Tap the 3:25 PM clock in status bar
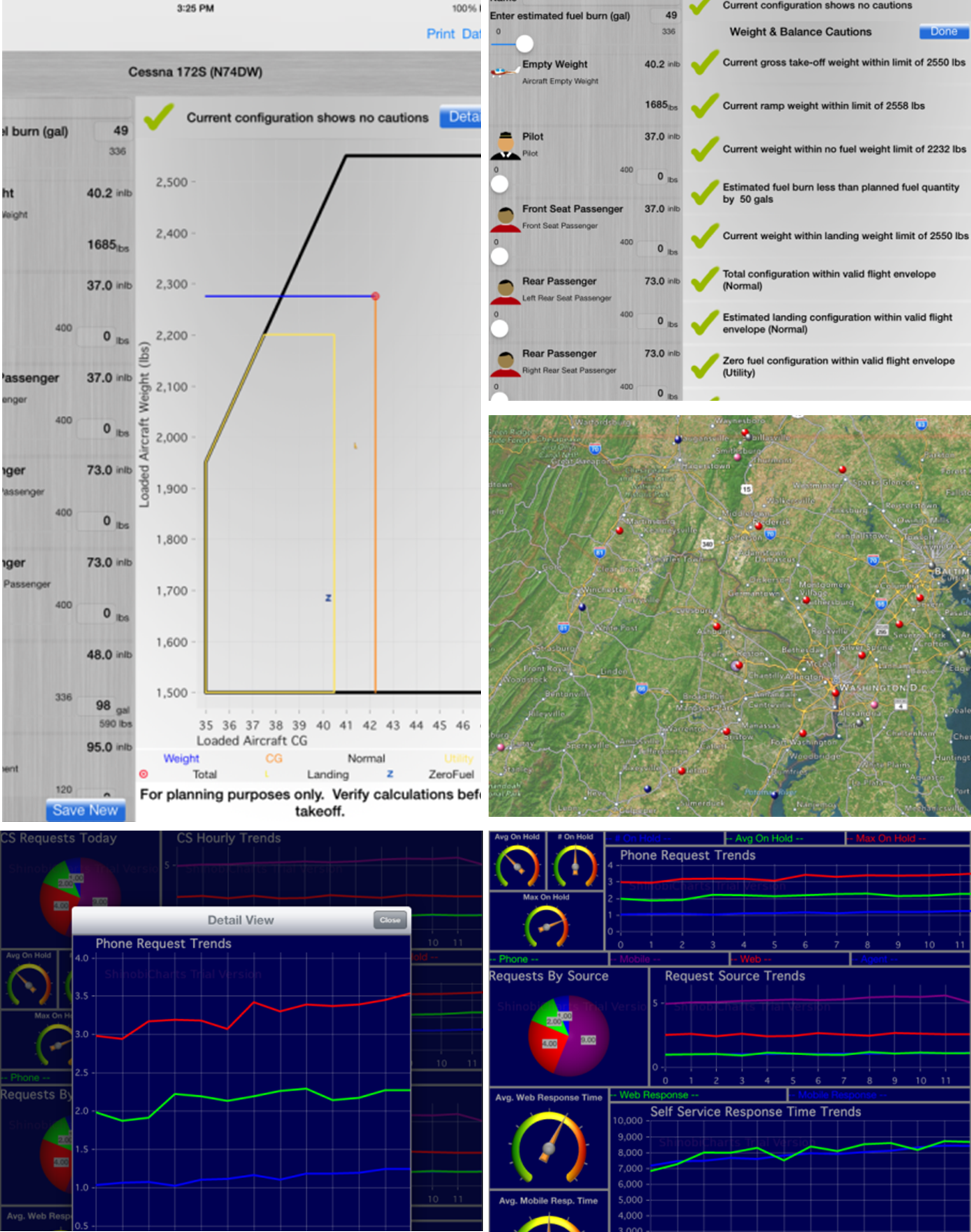This screenshot has height=1232, width=971. tap(195, 8)
